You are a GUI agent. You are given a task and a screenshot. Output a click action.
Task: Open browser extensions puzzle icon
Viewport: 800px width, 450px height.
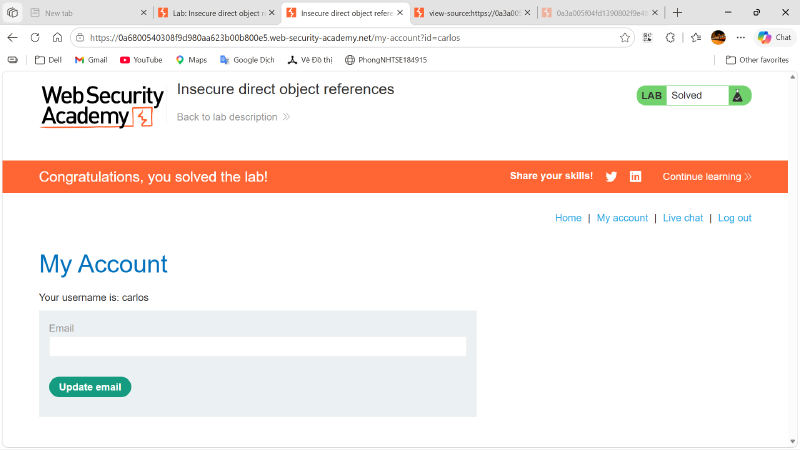pos(670,37)
